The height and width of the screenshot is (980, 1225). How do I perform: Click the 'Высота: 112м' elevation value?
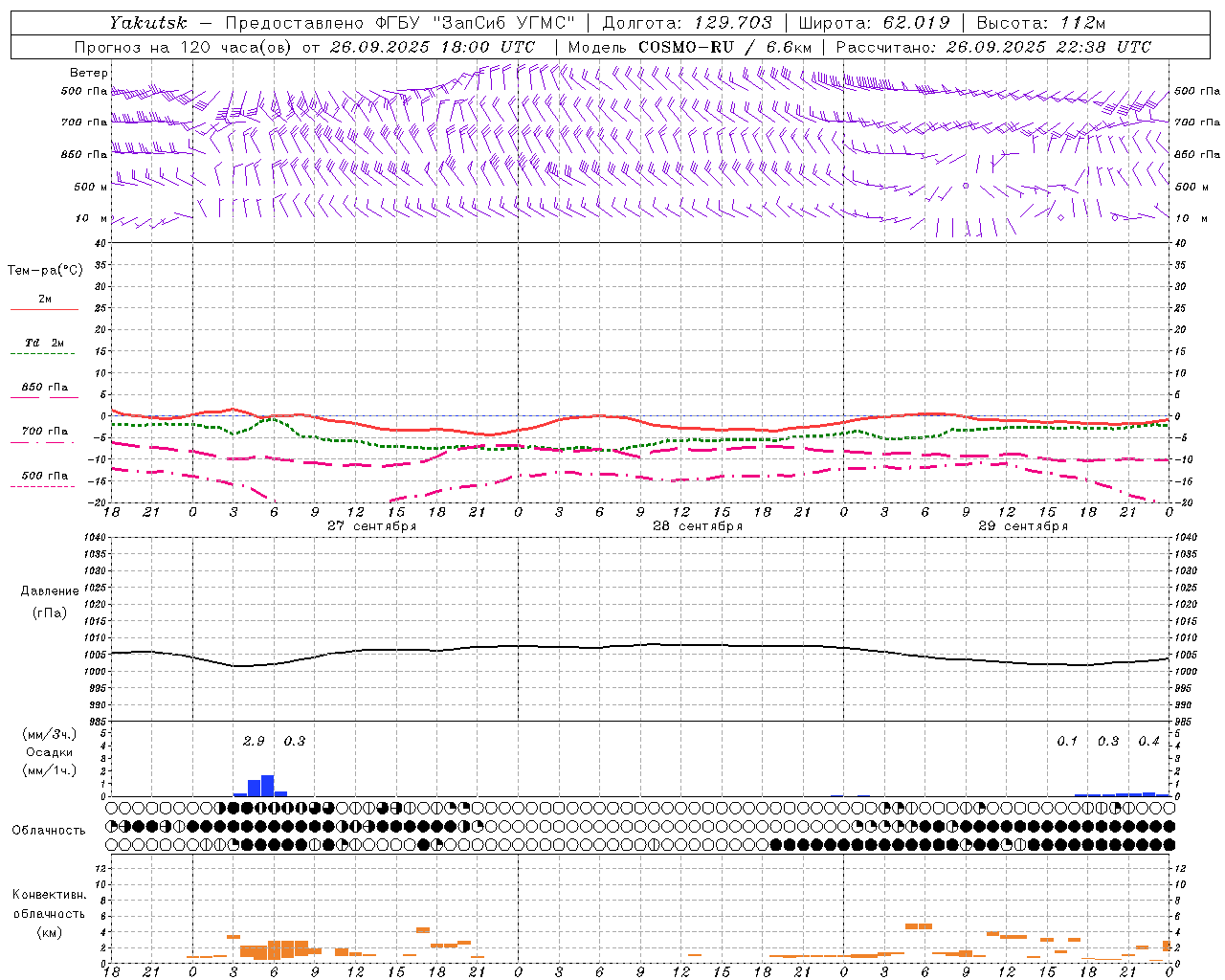1040,23
